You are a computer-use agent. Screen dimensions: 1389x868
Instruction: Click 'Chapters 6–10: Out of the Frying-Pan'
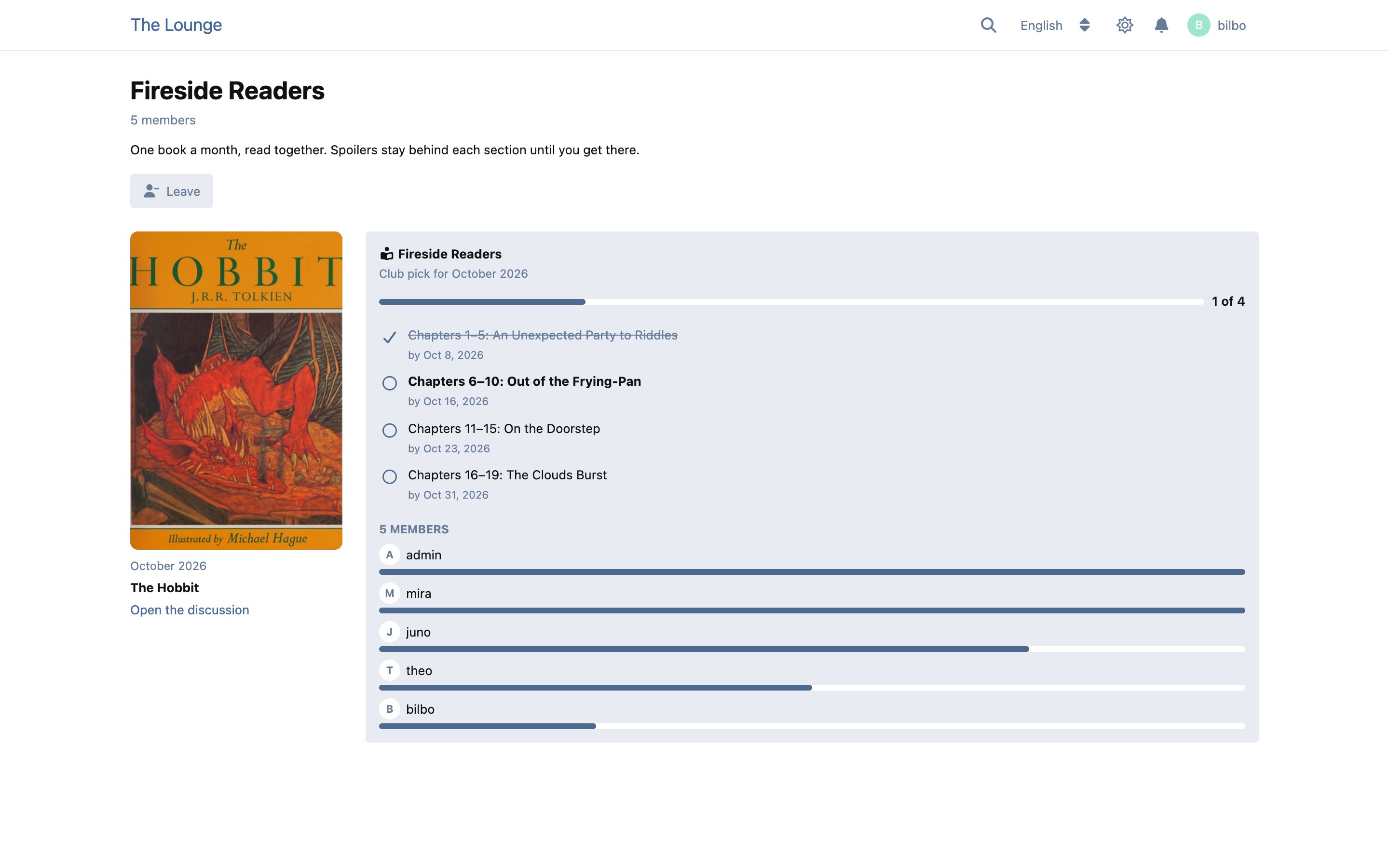point(524,381)
